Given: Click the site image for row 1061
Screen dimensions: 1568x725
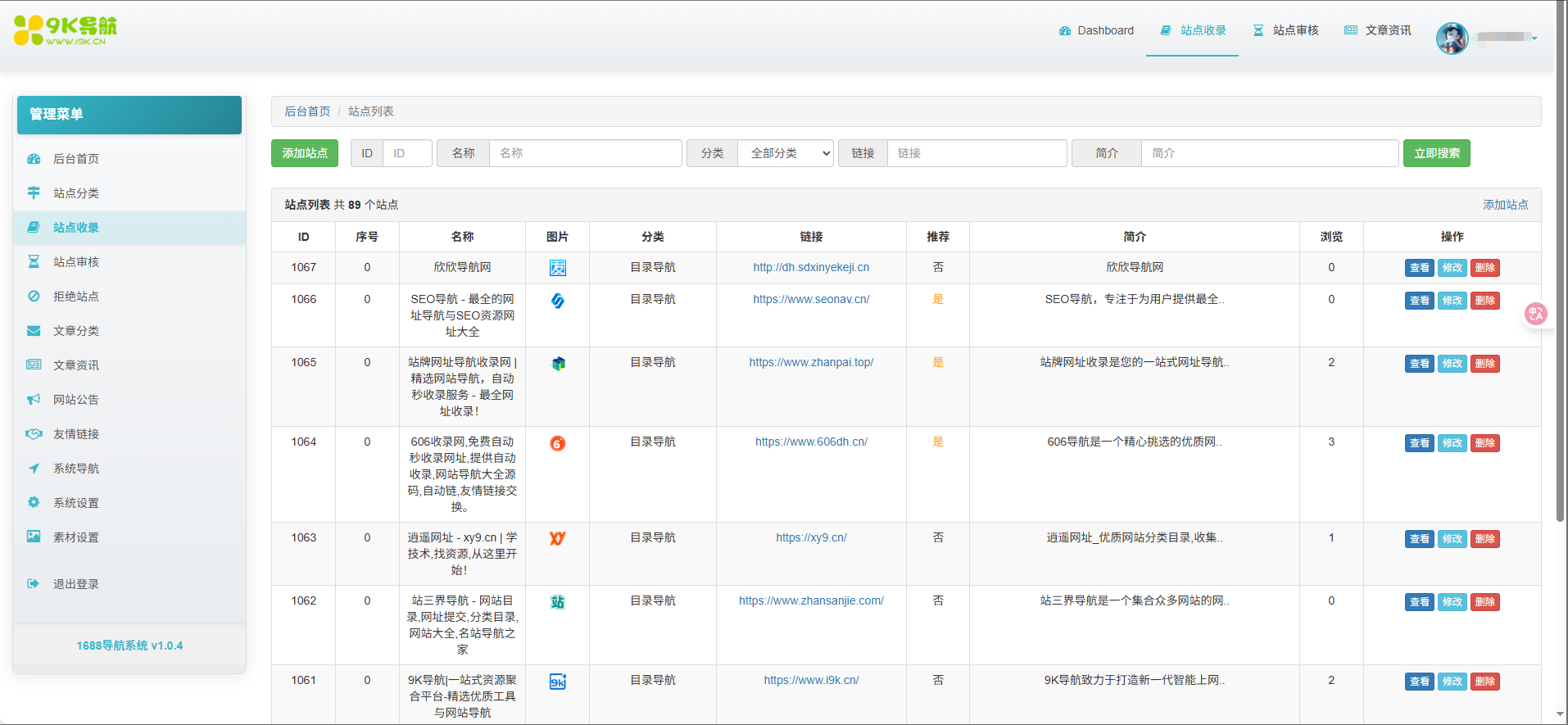Looking at the screenshot, I should [x=558, y=682].
